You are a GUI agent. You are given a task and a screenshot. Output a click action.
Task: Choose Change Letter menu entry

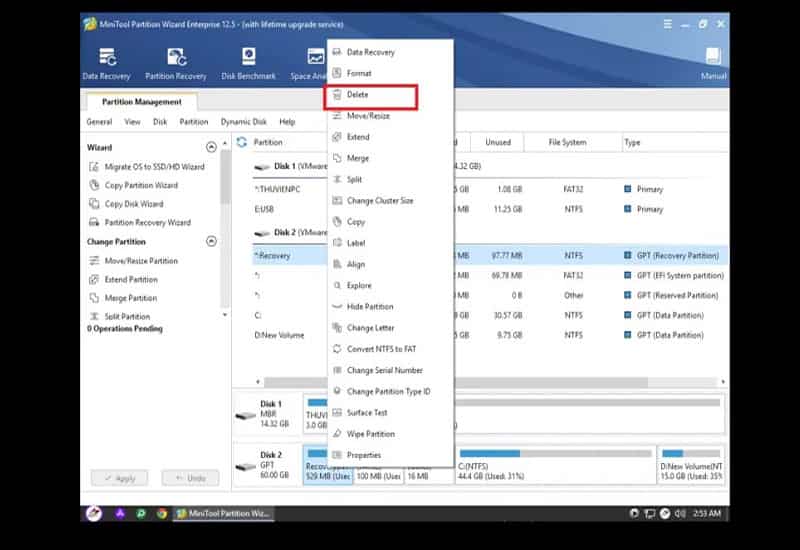tap(390, 328)
